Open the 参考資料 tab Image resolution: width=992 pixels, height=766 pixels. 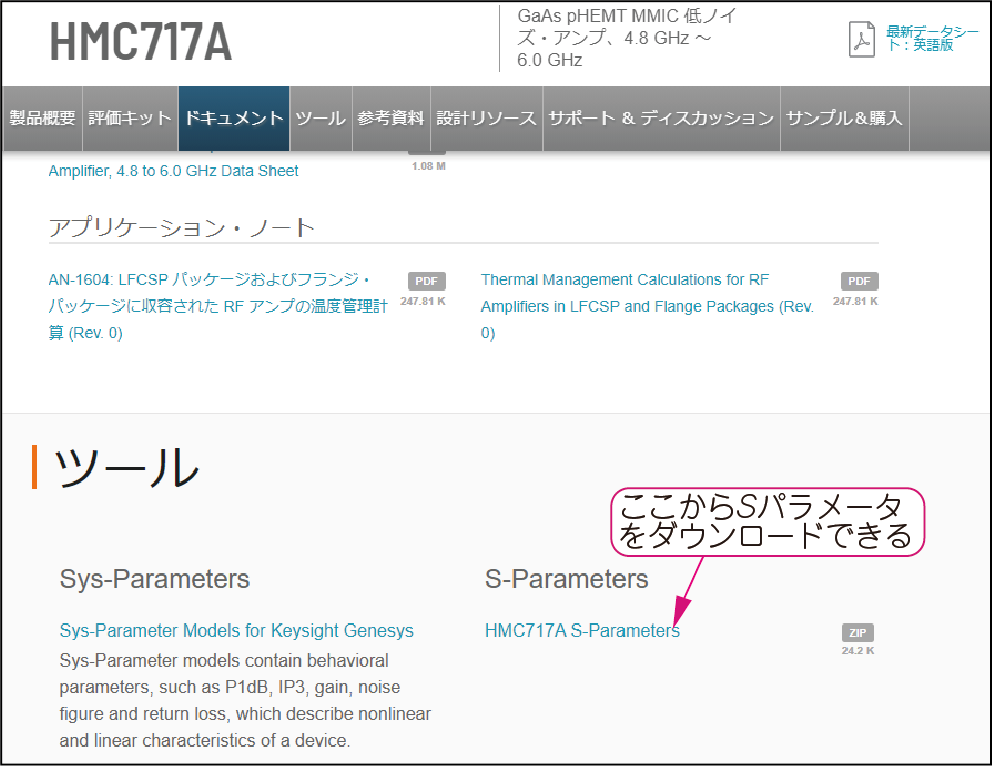click(390, 118)
